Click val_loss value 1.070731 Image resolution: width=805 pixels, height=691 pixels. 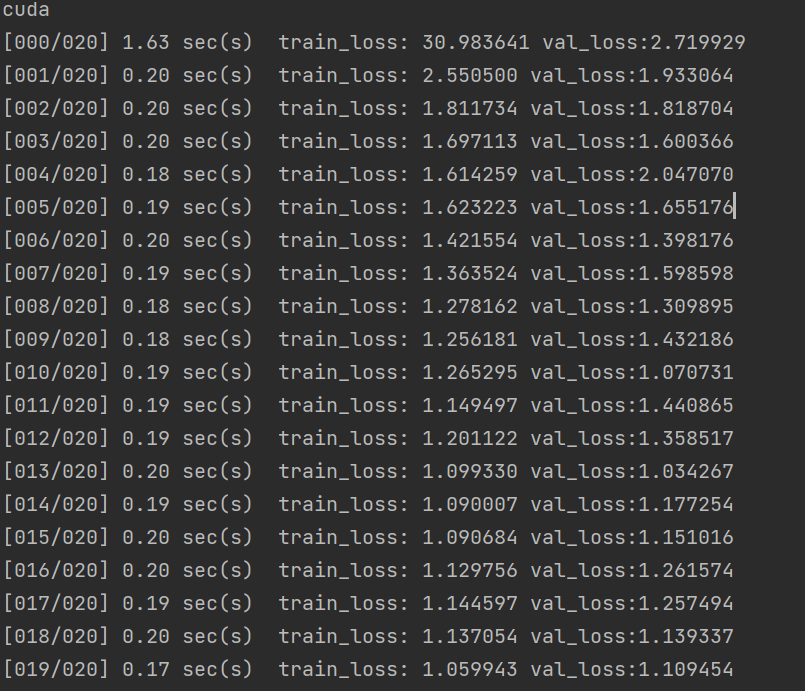pyautogui.click(x=686, y=372)
